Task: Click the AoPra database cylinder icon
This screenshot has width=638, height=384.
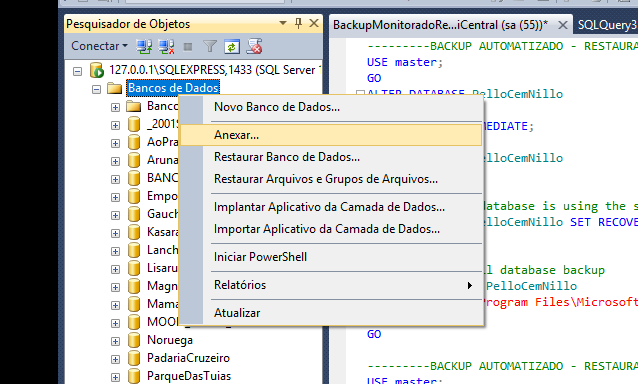Action: click(x=134, y=142)
